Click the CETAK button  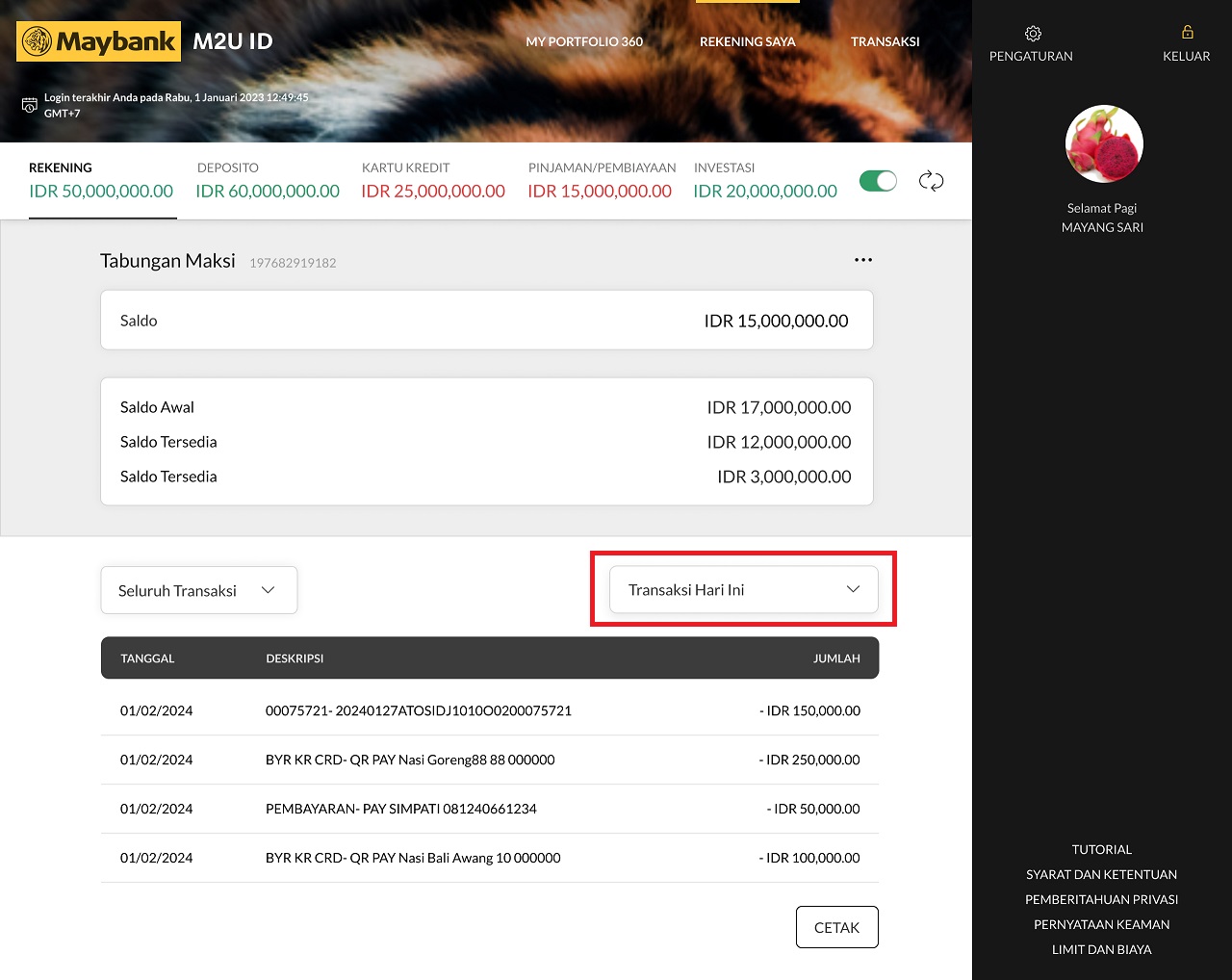click(x=836, y=926)
